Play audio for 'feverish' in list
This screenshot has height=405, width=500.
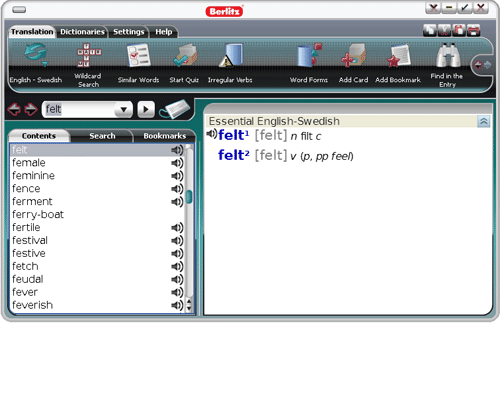177,305
